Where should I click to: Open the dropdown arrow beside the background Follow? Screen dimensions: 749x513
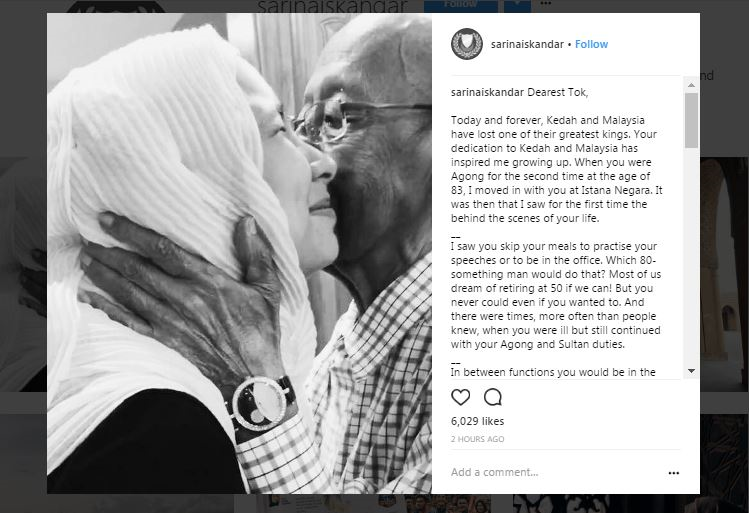[x=517, y=6]
